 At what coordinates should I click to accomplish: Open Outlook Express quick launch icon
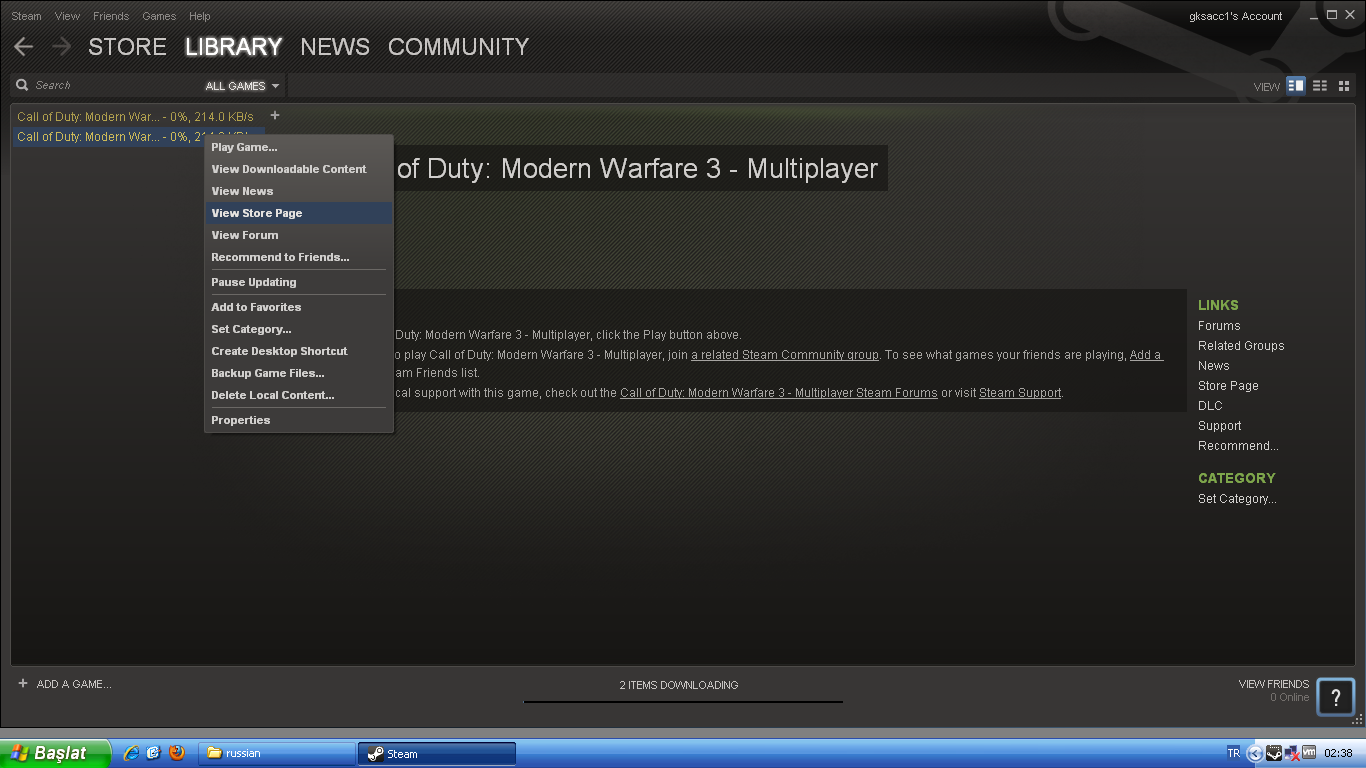pyautogui.click(x=154, y=753)
